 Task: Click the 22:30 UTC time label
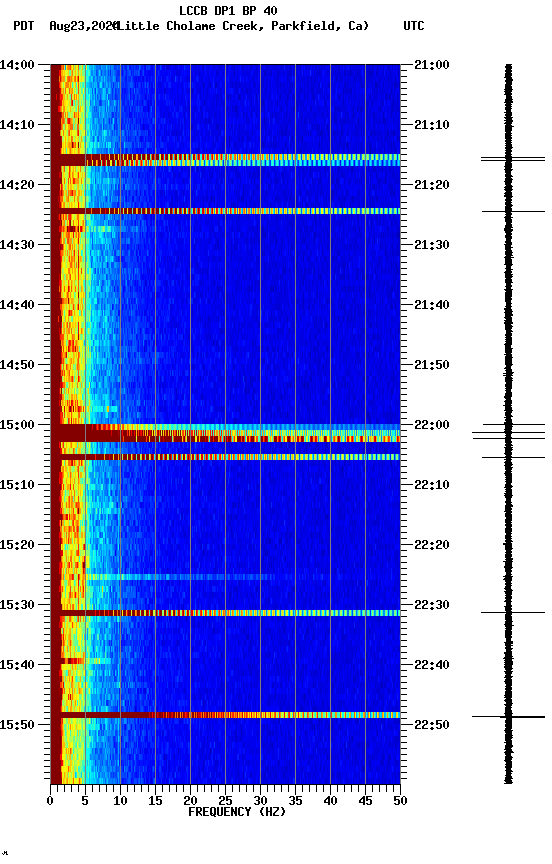click(x=432, y=605)
